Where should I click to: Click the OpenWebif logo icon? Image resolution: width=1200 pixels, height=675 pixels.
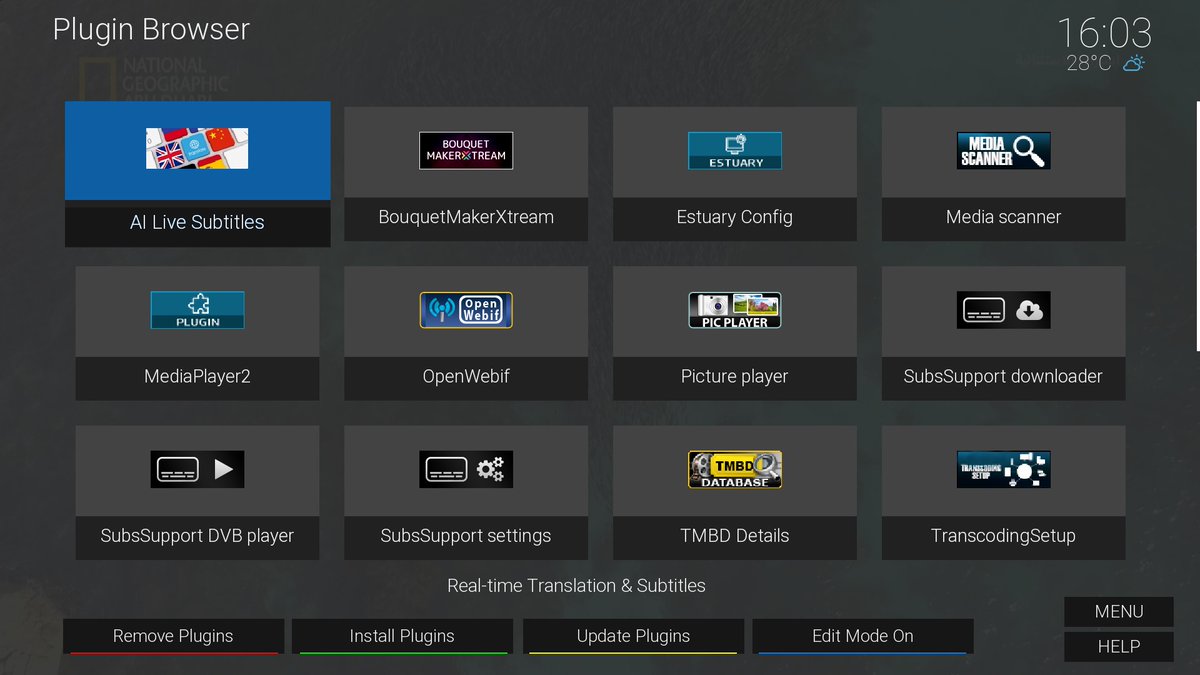466,310
